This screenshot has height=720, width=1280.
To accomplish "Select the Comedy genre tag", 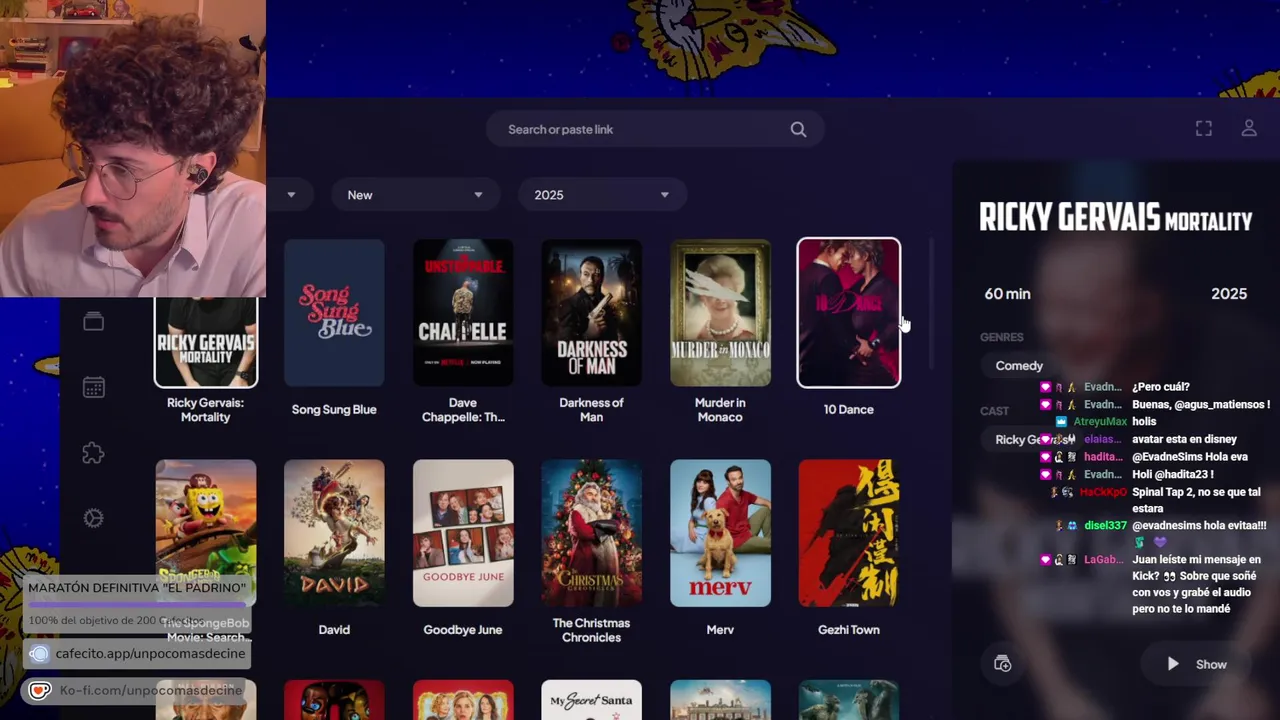I will point(1019,366).
